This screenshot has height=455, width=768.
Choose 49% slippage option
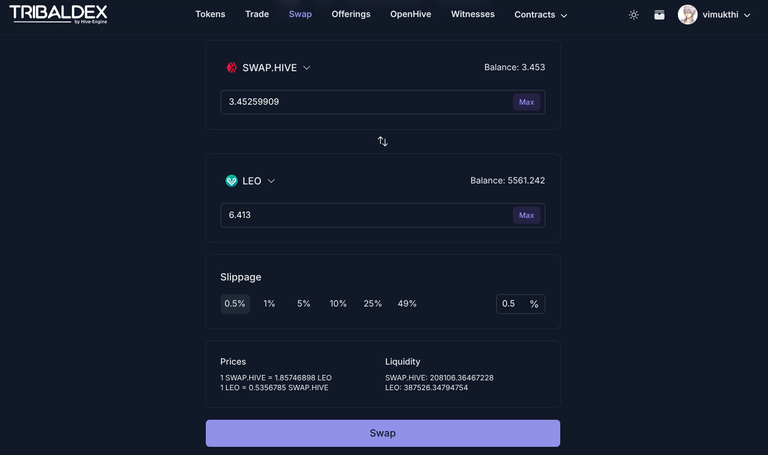tap(407, 304)
